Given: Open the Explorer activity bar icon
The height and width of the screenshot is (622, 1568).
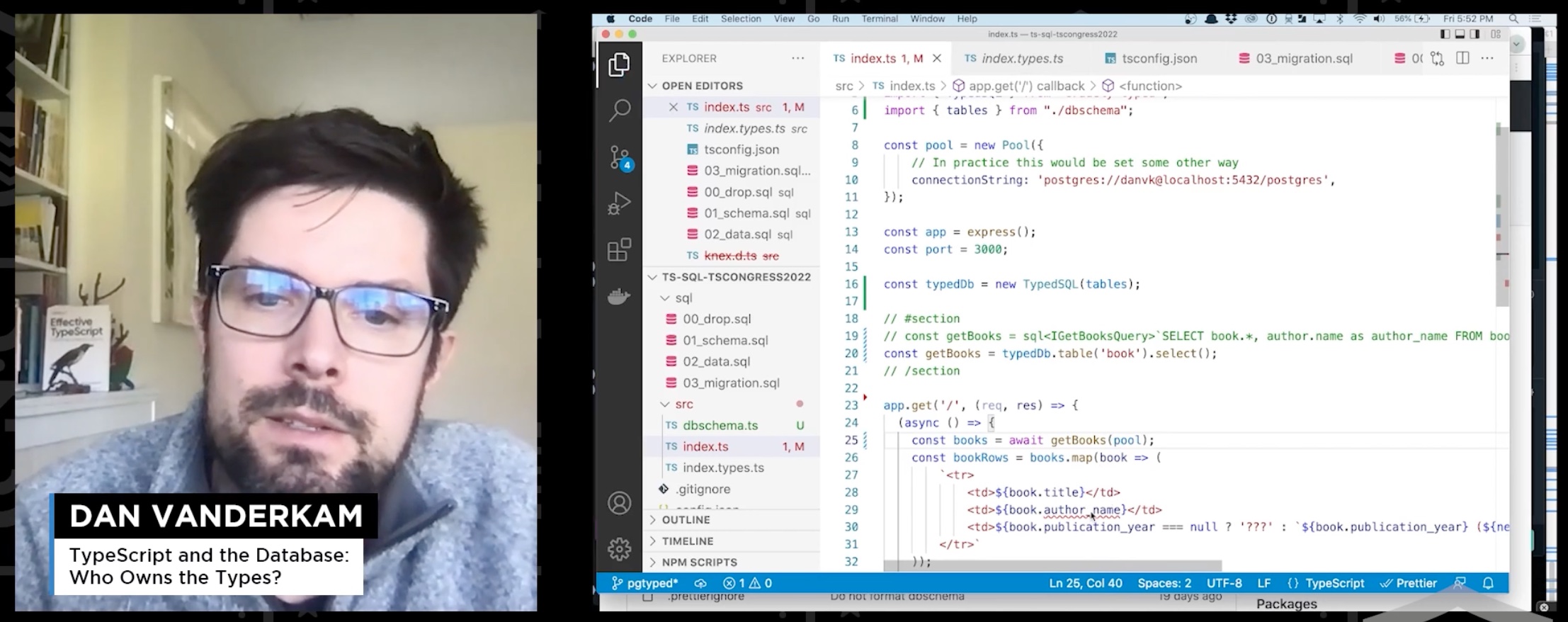Looking at the screenshot, I should pyautogui.click(x=619, y=65).
